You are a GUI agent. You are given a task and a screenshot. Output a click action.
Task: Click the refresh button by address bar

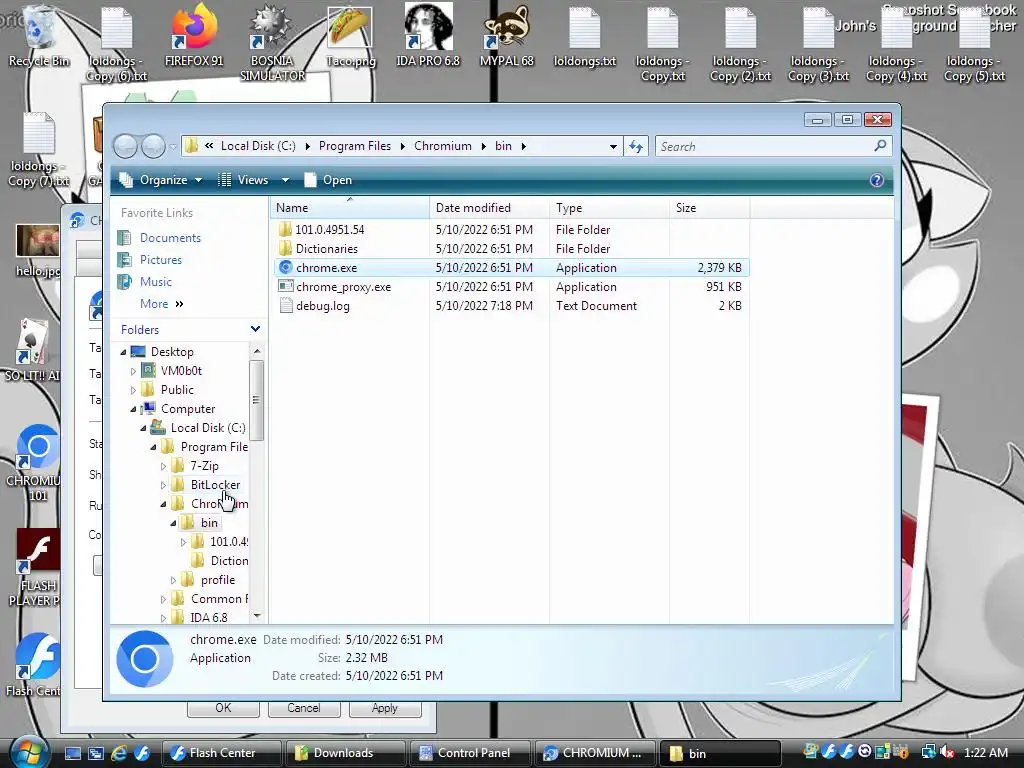pos(636,146)
